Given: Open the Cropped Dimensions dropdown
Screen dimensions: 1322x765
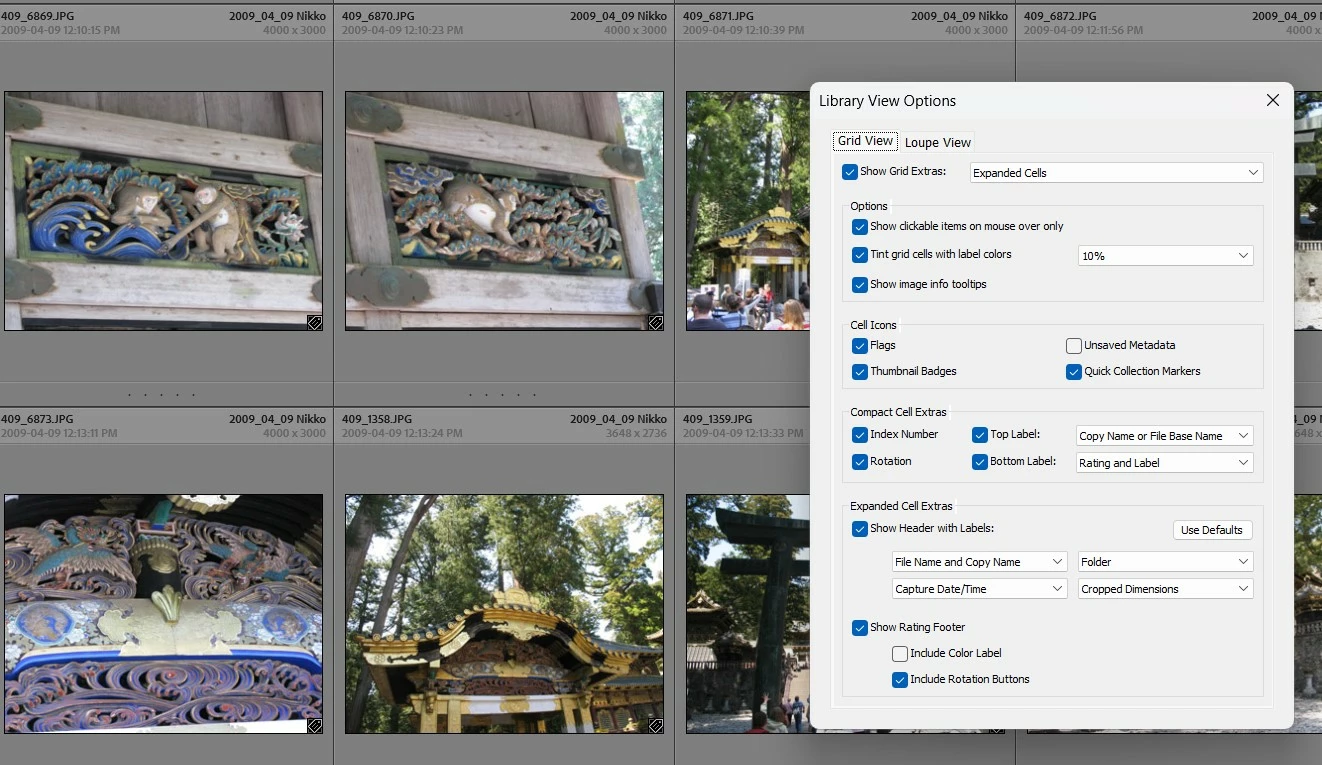Looking at the screenshot, I should coord(1165,589).
